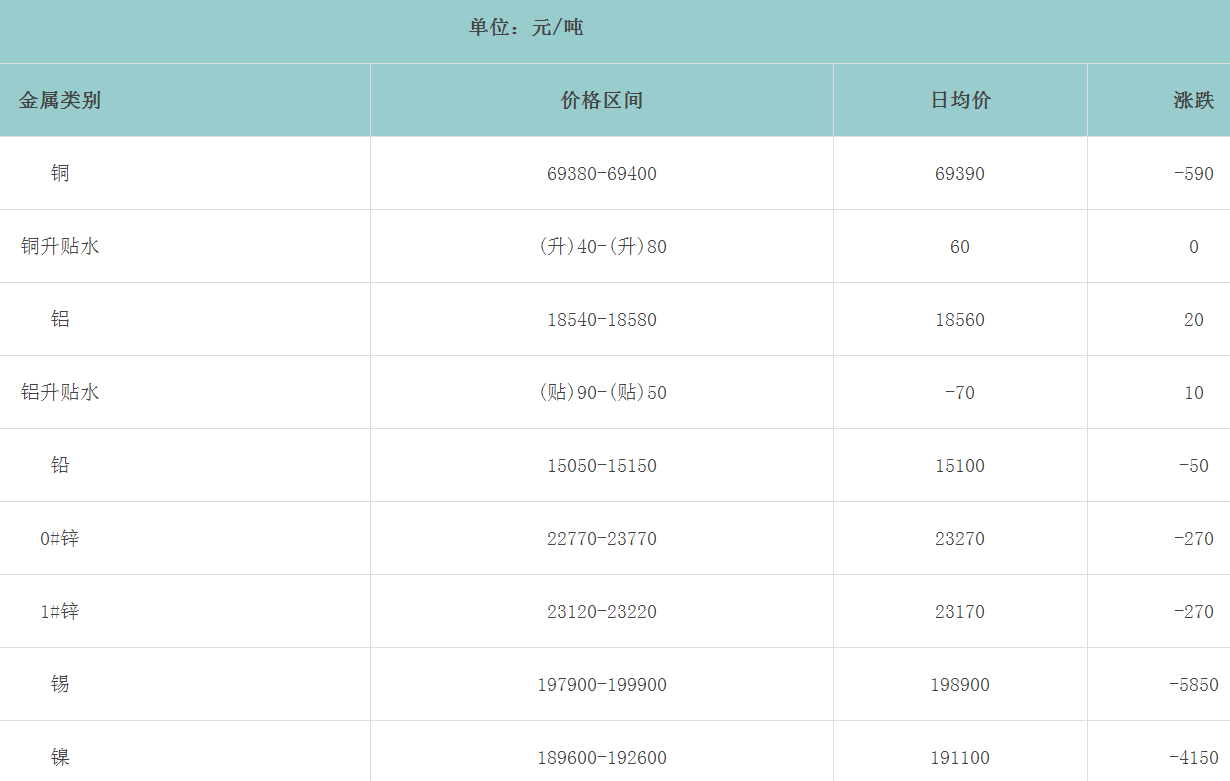Click the 金属类别 column header
Image resolution: width=1230 pixels, height=781 pixels.
tap(60, 100)
